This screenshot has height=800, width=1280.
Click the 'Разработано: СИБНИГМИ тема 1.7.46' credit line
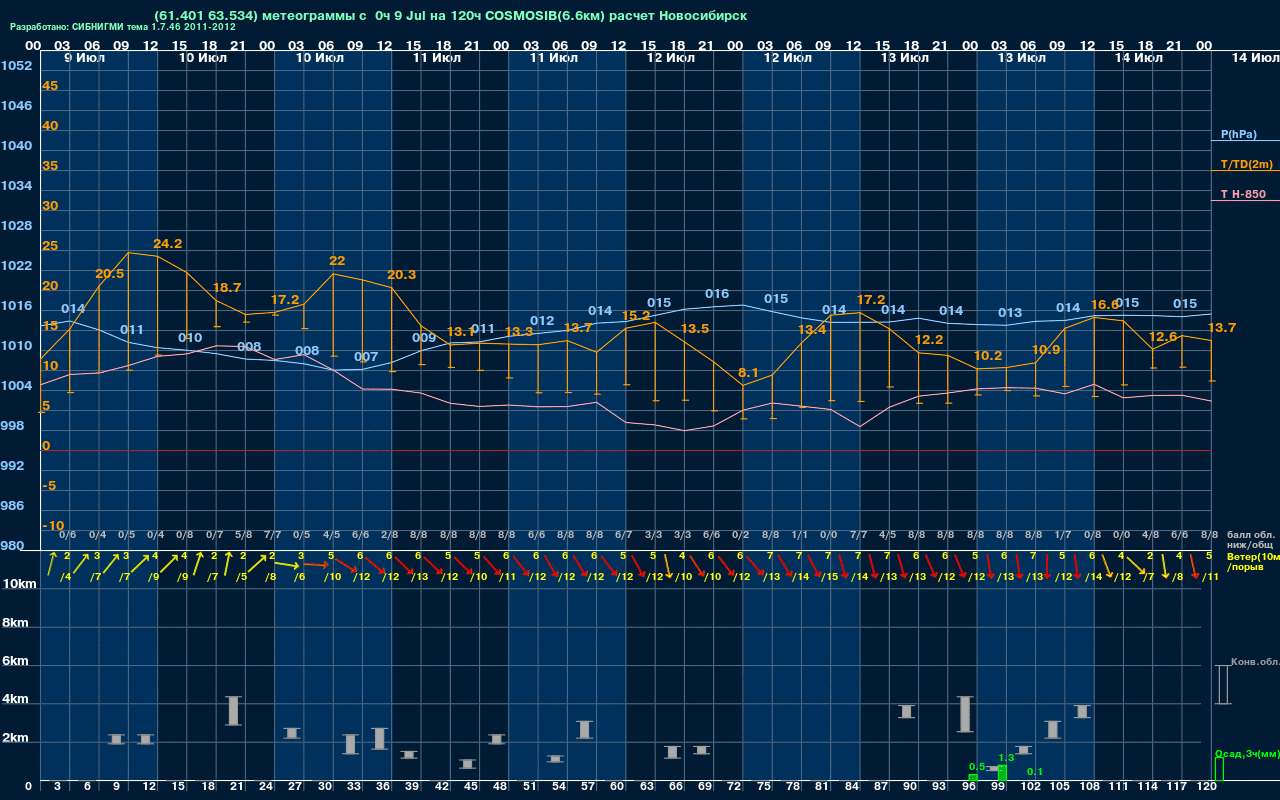pos(123,27)
